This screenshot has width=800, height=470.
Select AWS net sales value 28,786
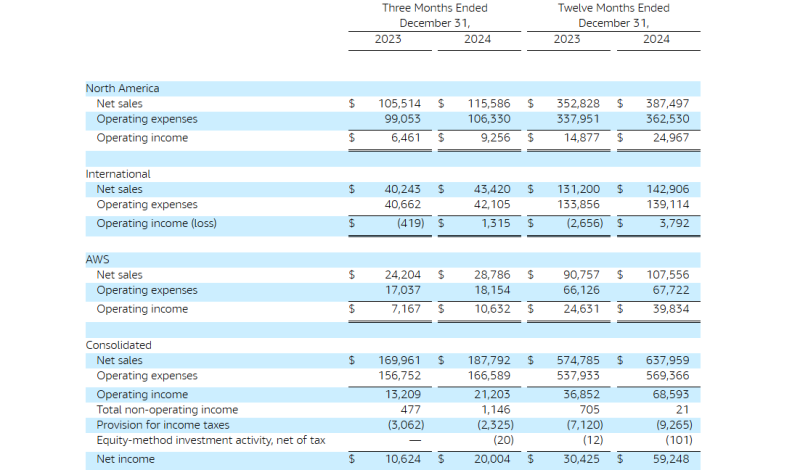489,274
